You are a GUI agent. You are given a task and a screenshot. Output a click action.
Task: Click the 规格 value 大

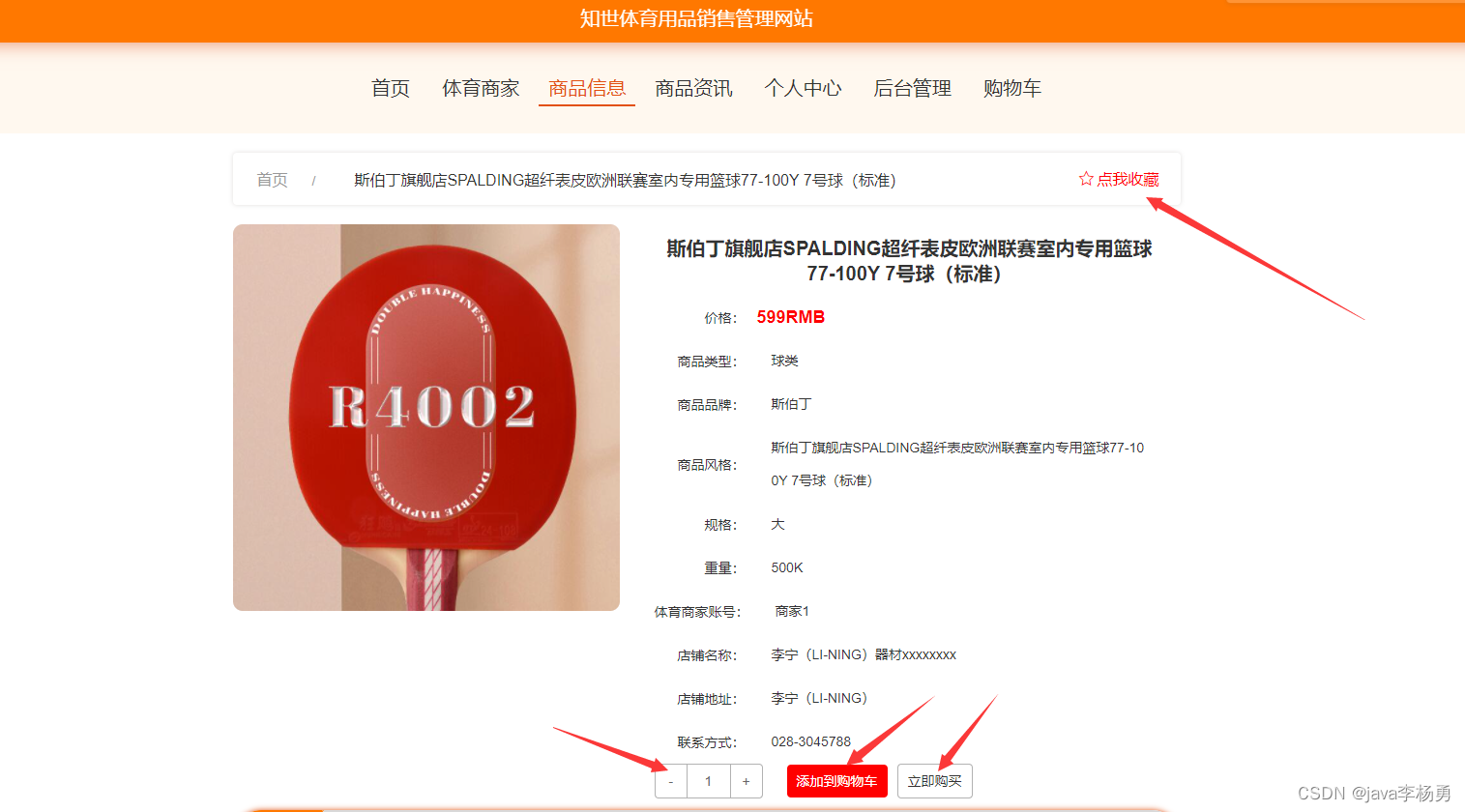(x=777, y=524)
